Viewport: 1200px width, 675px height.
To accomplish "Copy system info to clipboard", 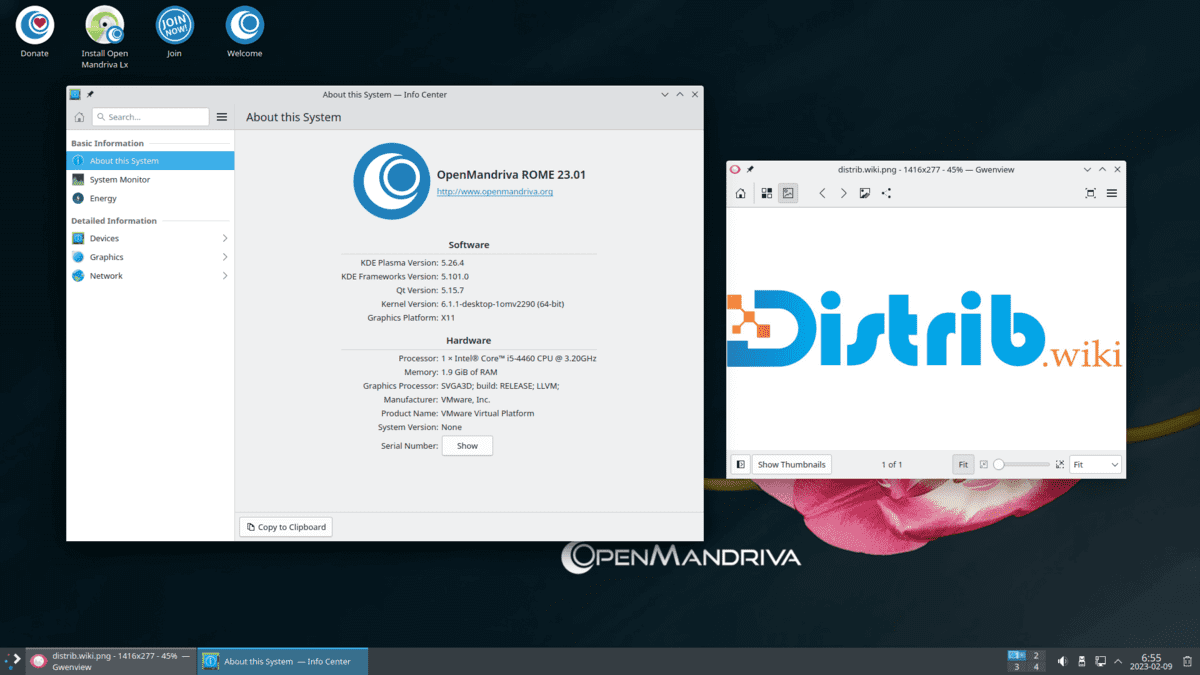I will click(285, 527).
